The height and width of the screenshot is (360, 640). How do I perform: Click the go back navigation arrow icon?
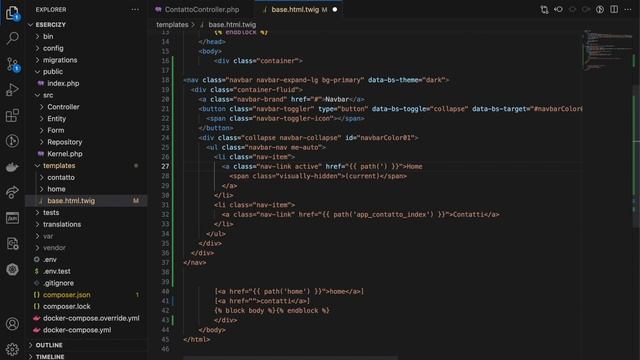572,9
